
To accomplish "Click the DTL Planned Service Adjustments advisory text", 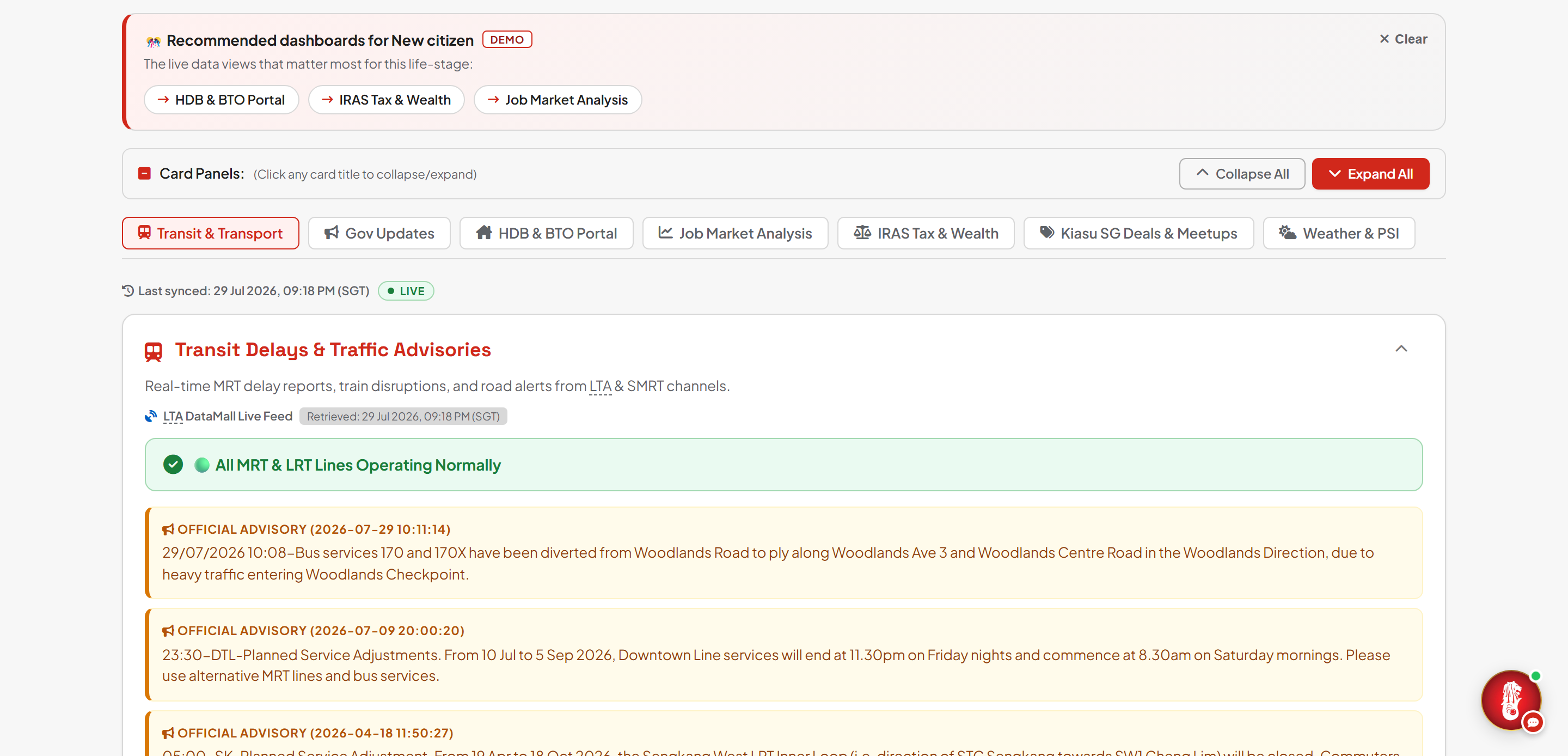I will (776, 665).
